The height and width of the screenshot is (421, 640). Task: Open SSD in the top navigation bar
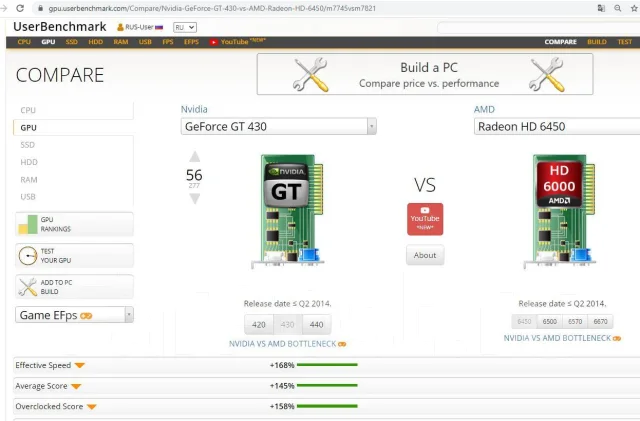pos(72,42)
